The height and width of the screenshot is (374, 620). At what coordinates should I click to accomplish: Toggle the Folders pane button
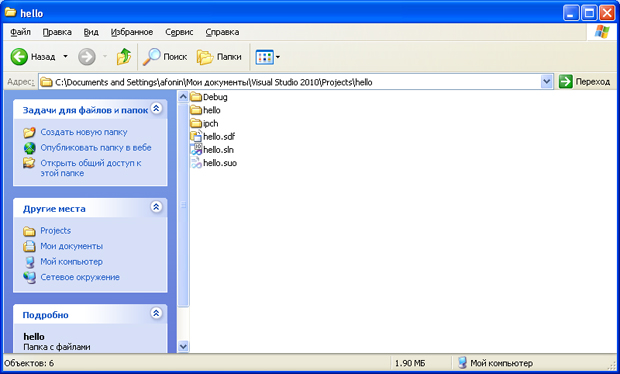tap(219, 57)
